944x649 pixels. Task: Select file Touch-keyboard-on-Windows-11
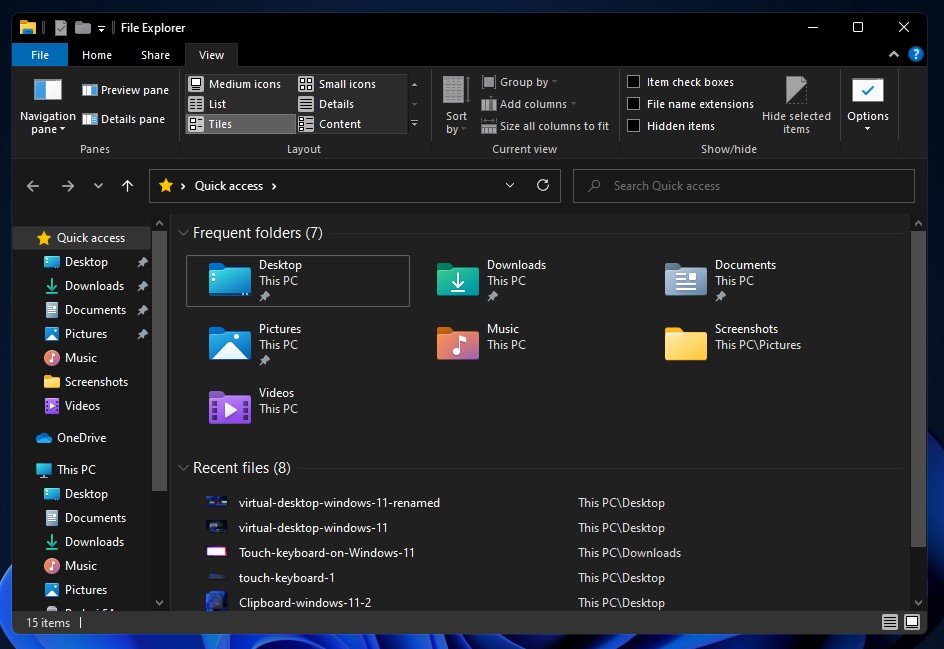pos(326,553)
